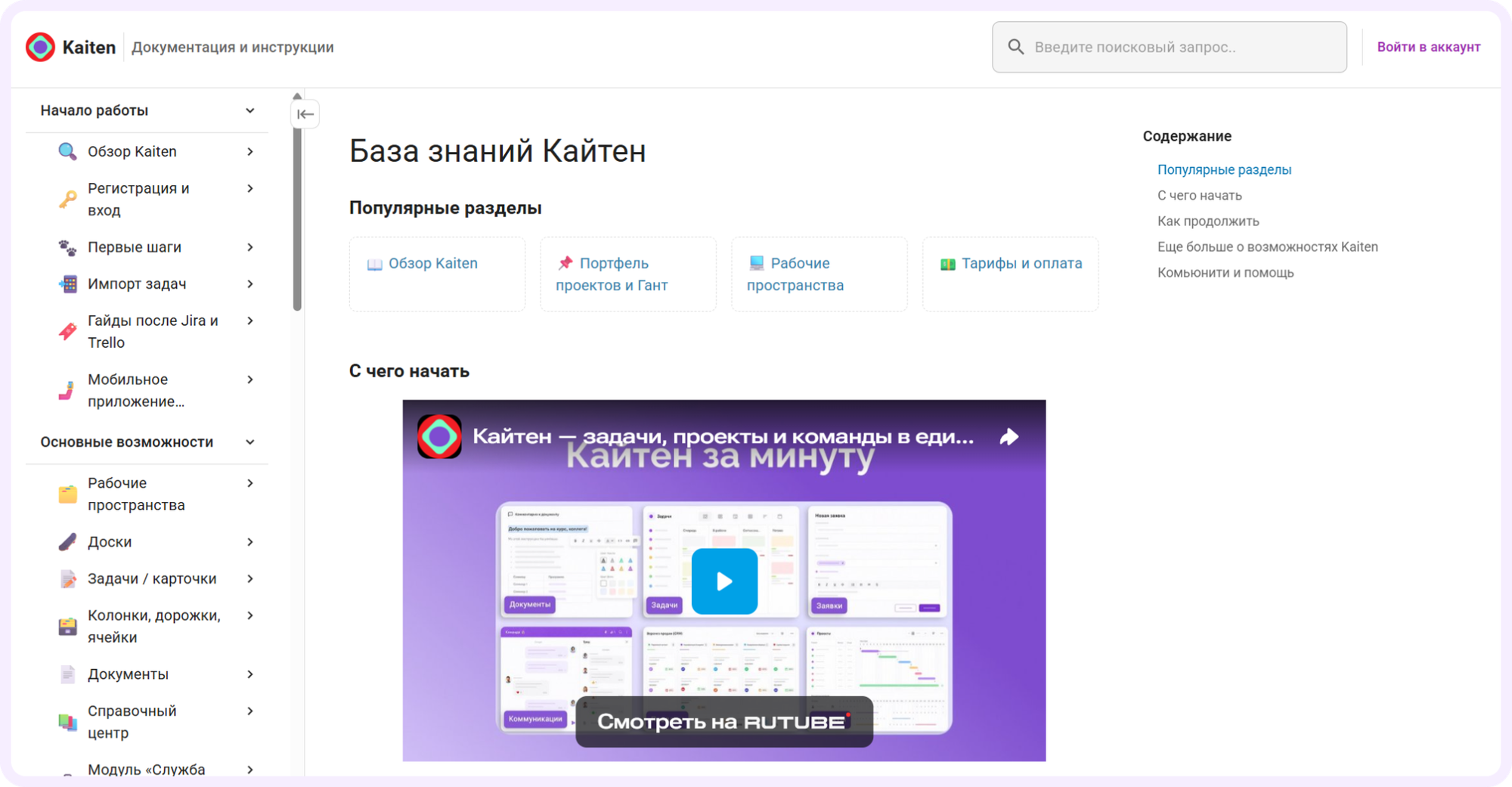Image resolution: width=1512 pixels, height=787 pixels.
Task: Expand the Регистрация и вход chevron
Action: click(250, 189)
